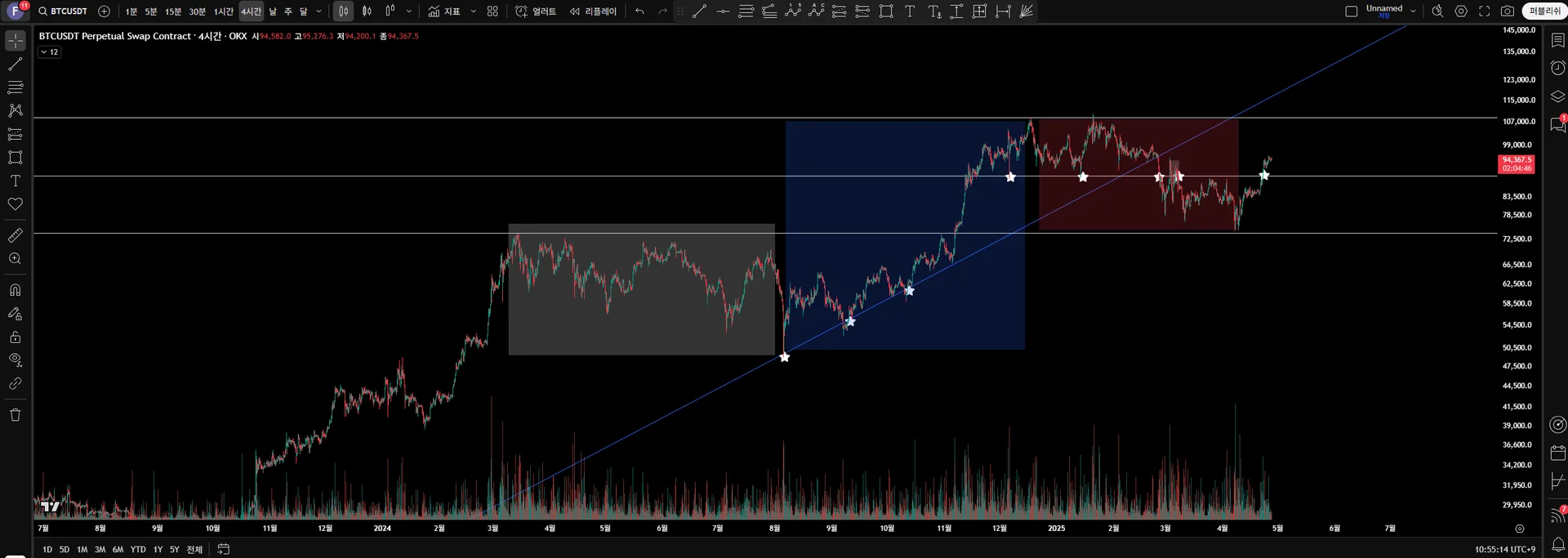Open the heart icons tool in left sidebar
The height and width of the screenshot is (558, 1568).
click(16, 204)
